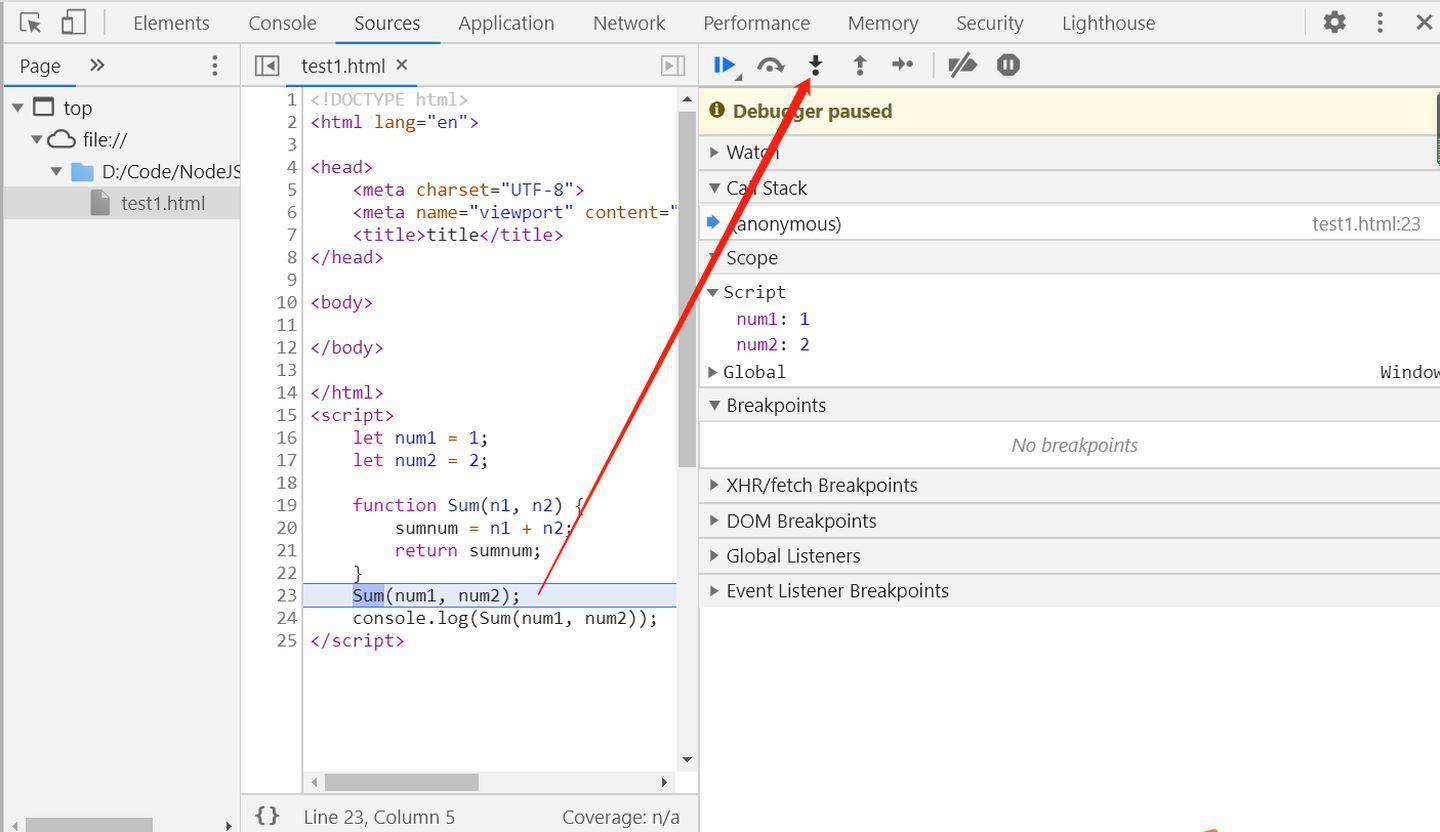Open the Network tab
Image resolution: width=1440 pixels, height=832 pixels.
tap(629, 23)
